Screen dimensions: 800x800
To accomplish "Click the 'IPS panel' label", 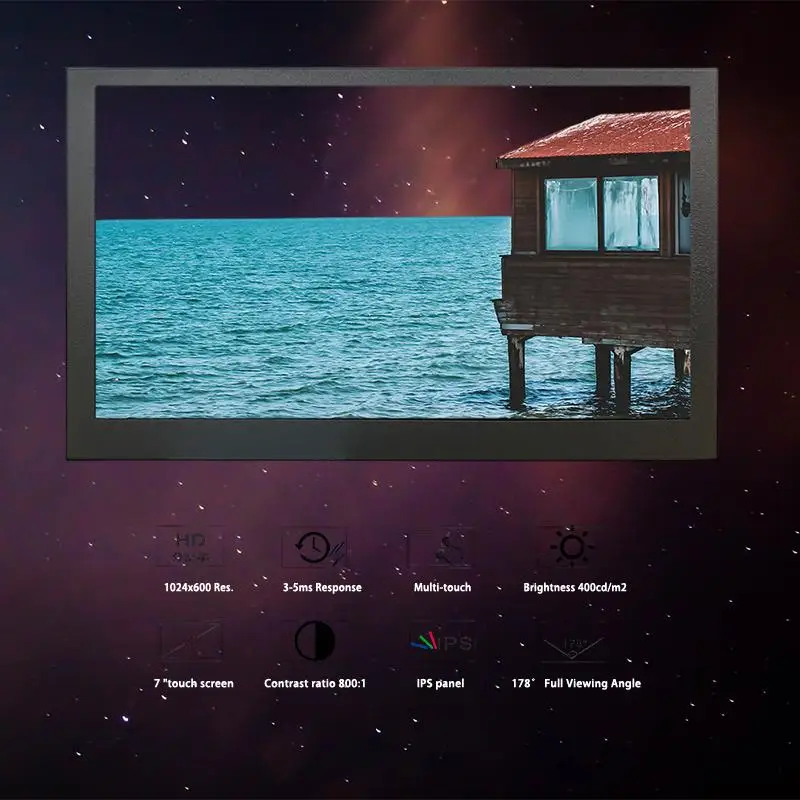I will point(440,683).
